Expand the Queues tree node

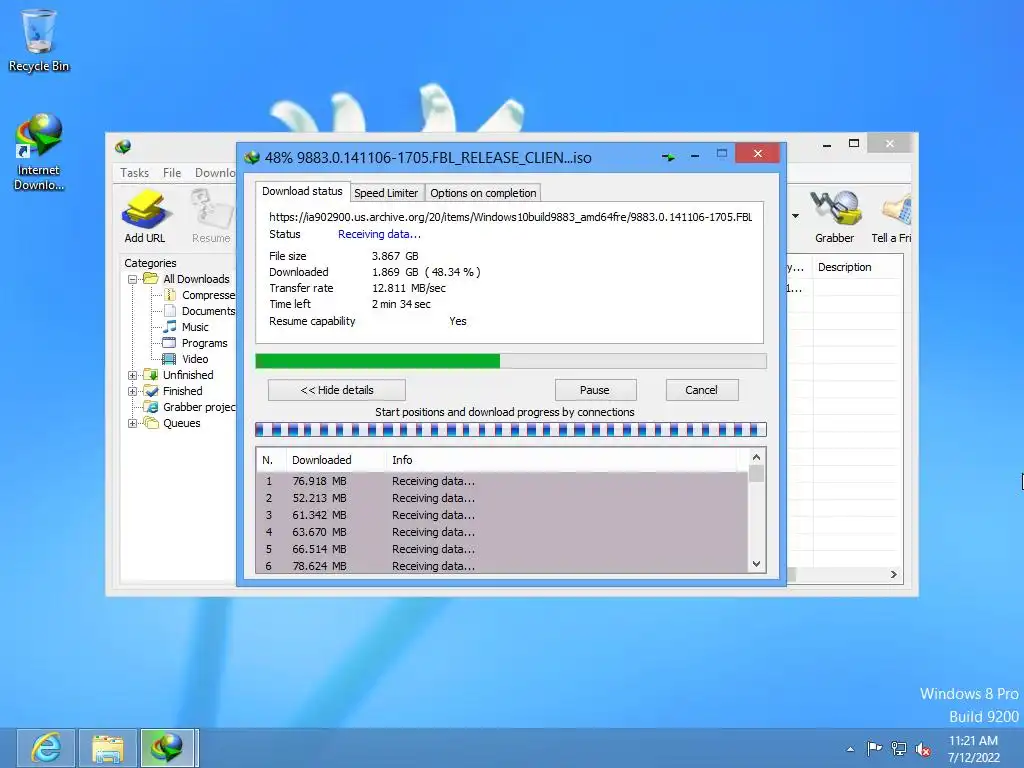(133, 423)
